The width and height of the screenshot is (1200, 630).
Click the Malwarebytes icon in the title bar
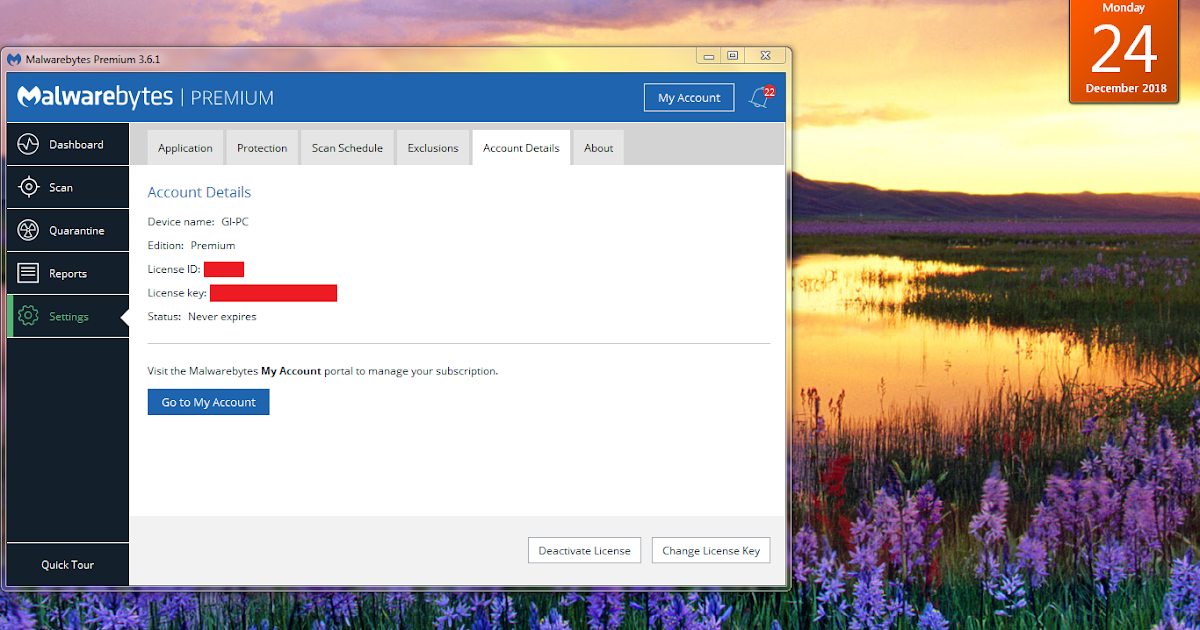click(13, 59)
